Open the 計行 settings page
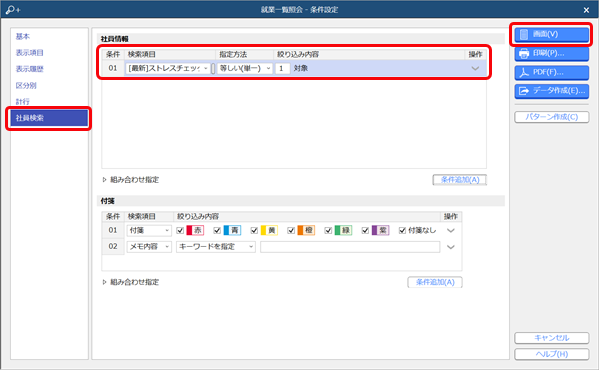Image resolution: width=599 pixels, height=370 pixels. point(23,102)
